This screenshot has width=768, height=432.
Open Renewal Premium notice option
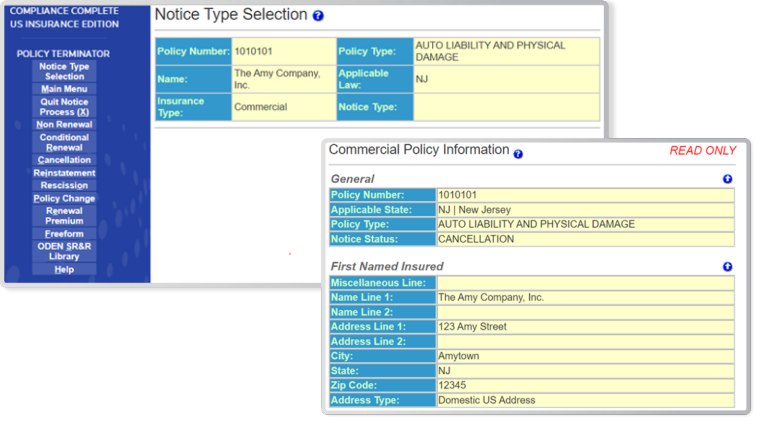click(x=64, y=216)
